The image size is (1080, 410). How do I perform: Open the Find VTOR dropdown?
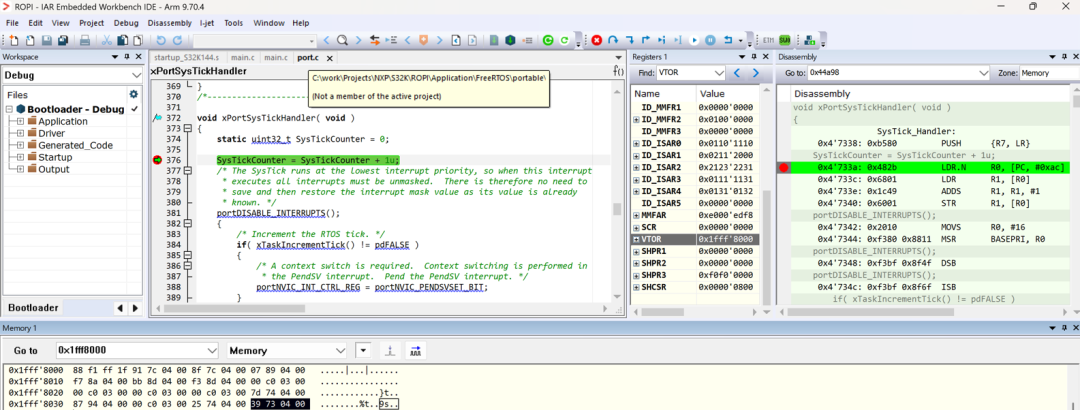click(720, 72)
